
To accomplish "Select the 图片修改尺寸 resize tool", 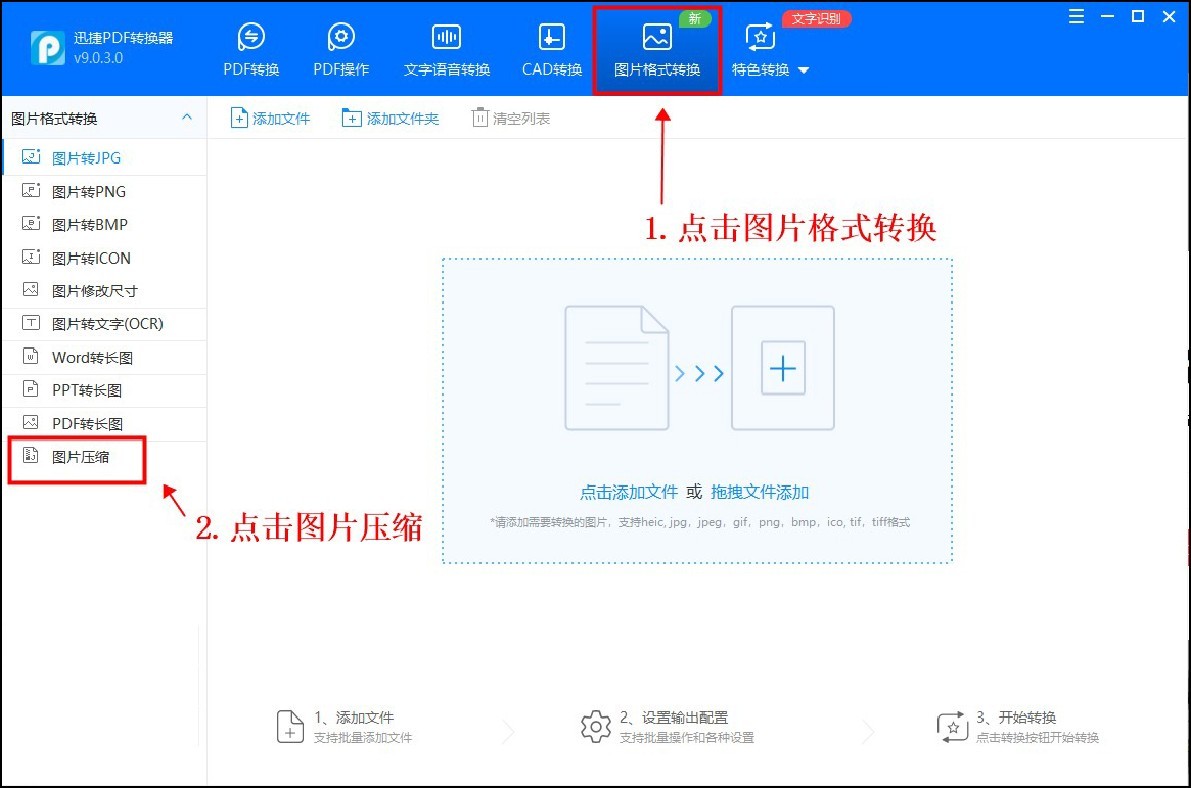I will point(90,290).
